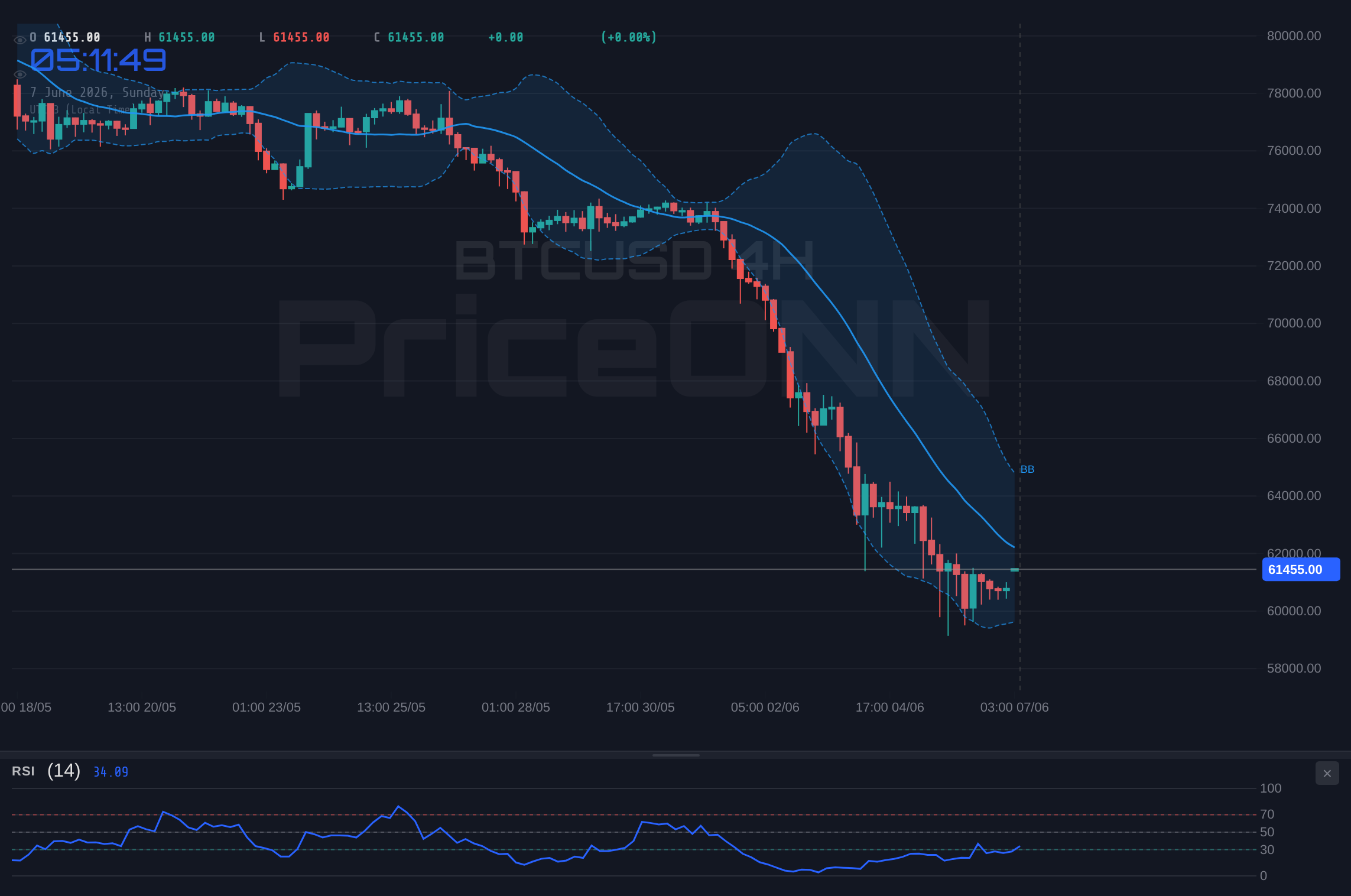Click the 50 midline level on RSI axis

(1267, 832)
